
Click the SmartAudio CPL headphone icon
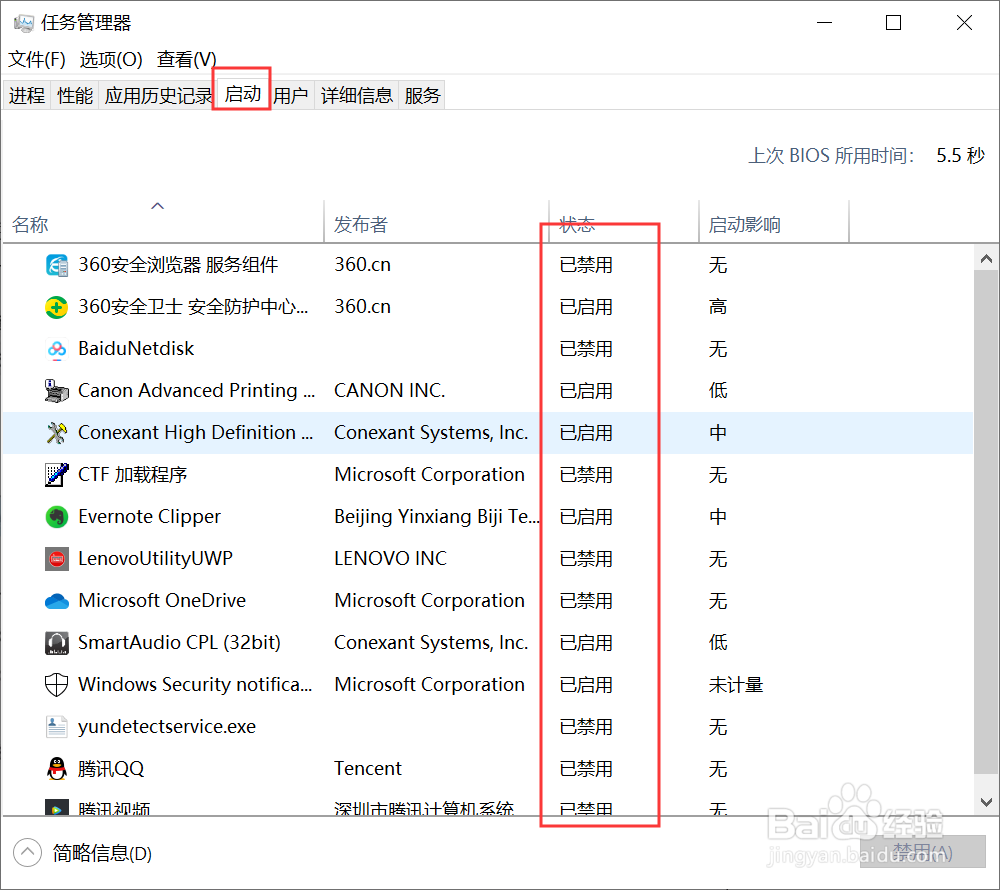57,643
